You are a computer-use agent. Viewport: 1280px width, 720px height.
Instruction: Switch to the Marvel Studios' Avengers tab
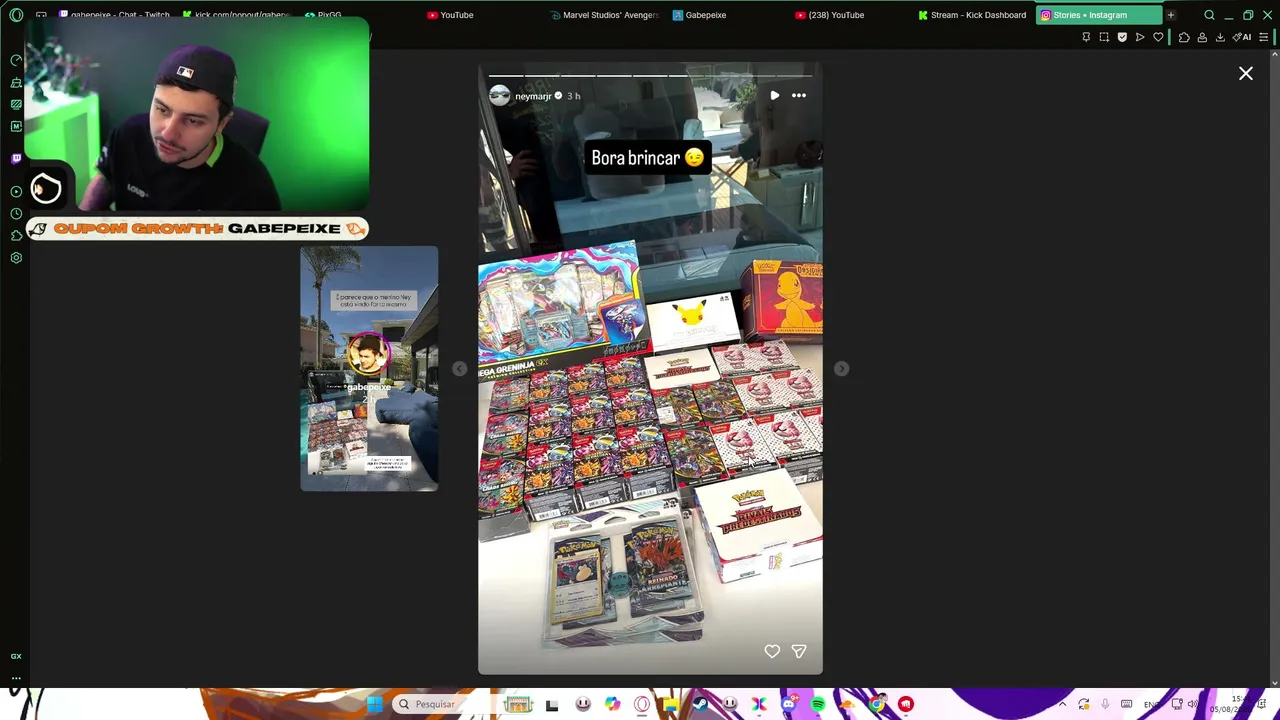(604, 15)
